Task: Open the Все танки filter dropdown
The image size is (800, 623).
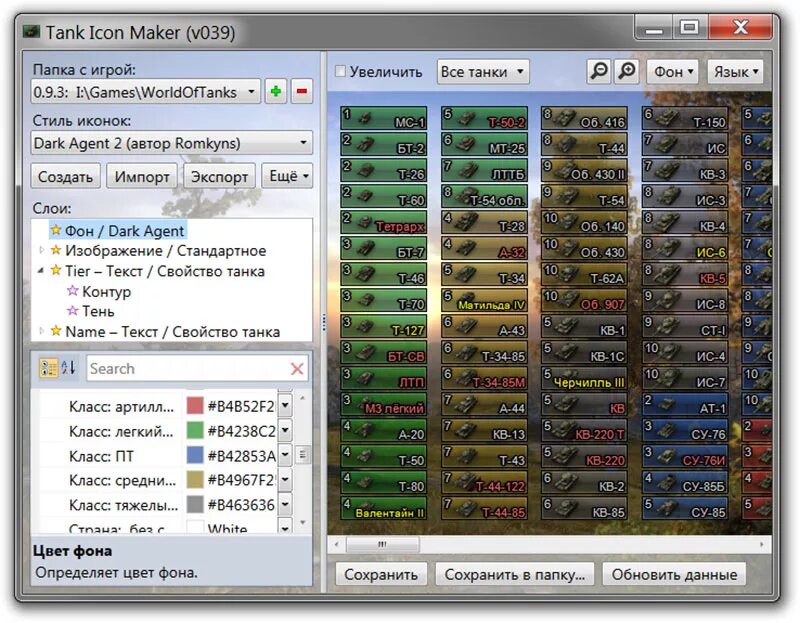Action: click(483, 71)
